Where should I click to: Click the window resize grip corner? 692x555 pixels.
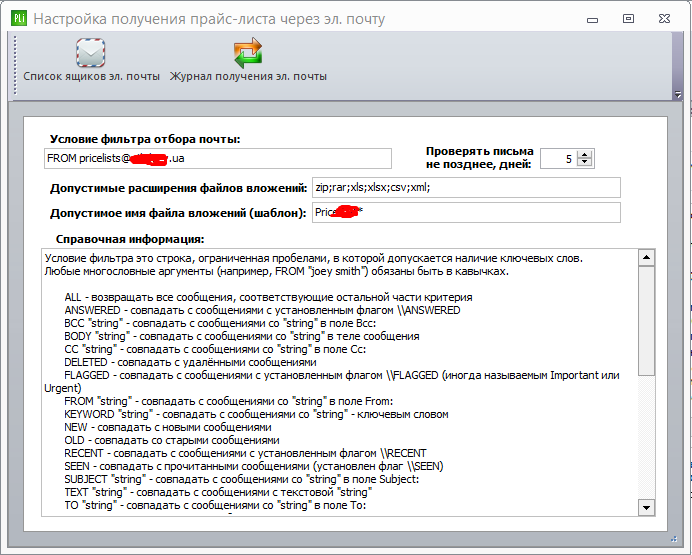(674, 539)
